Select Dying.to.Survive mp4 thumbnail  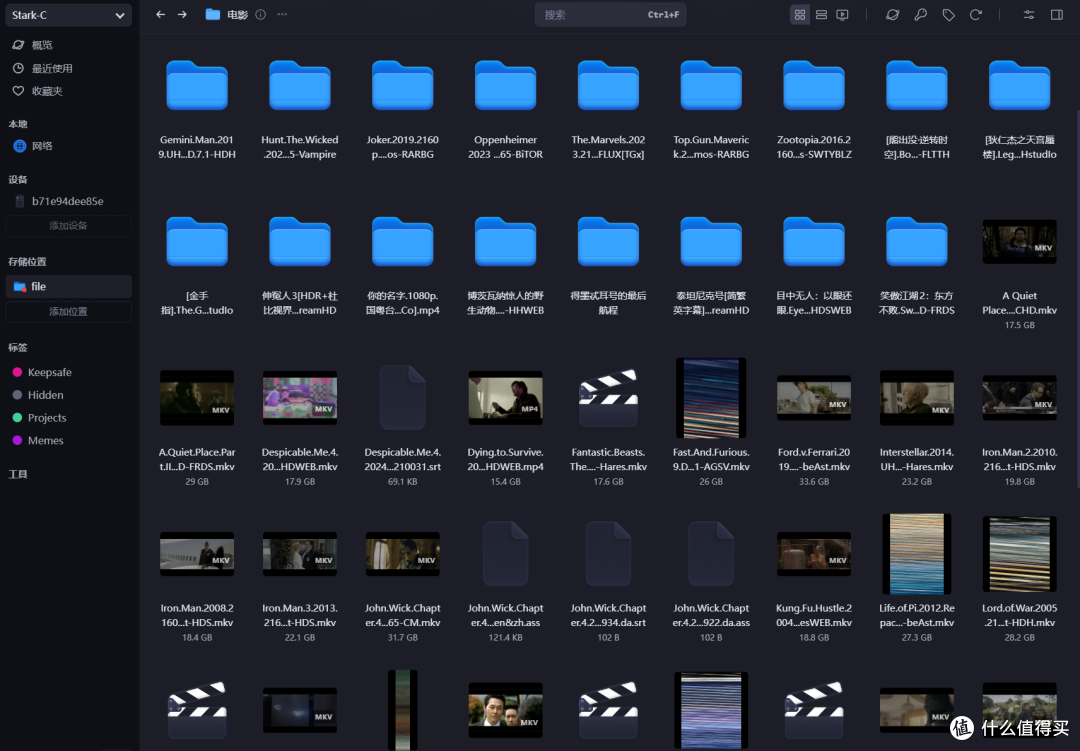506,398
